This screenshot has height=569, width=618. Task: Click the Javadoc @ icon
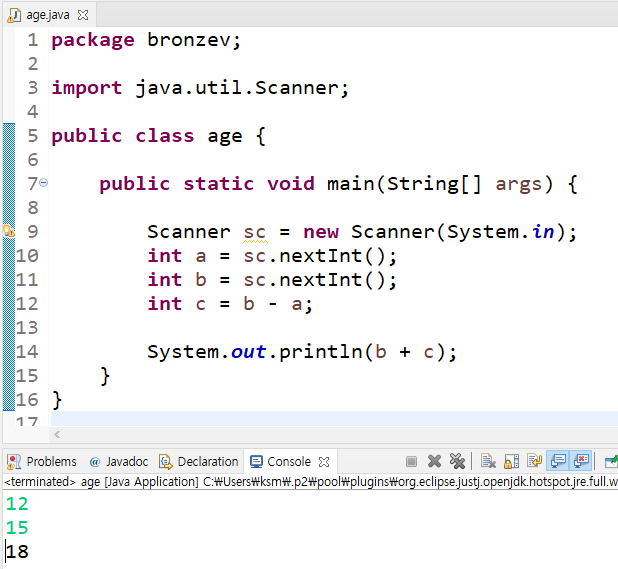coord(95,462)
